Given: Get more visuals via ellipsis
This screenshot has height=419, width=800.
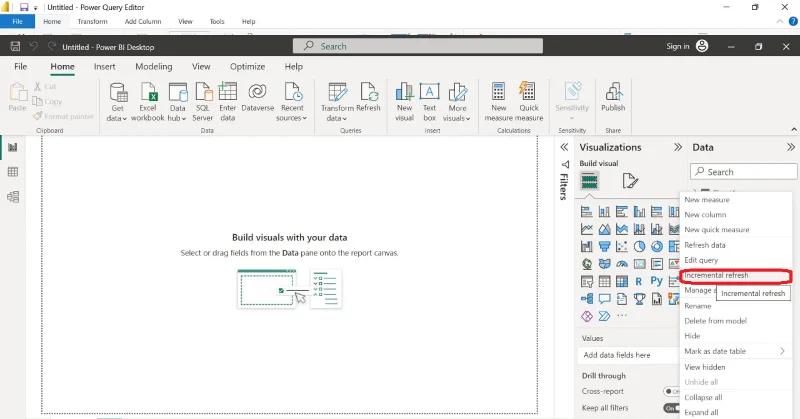Looking at the screenshot, I should coord(621,316).
